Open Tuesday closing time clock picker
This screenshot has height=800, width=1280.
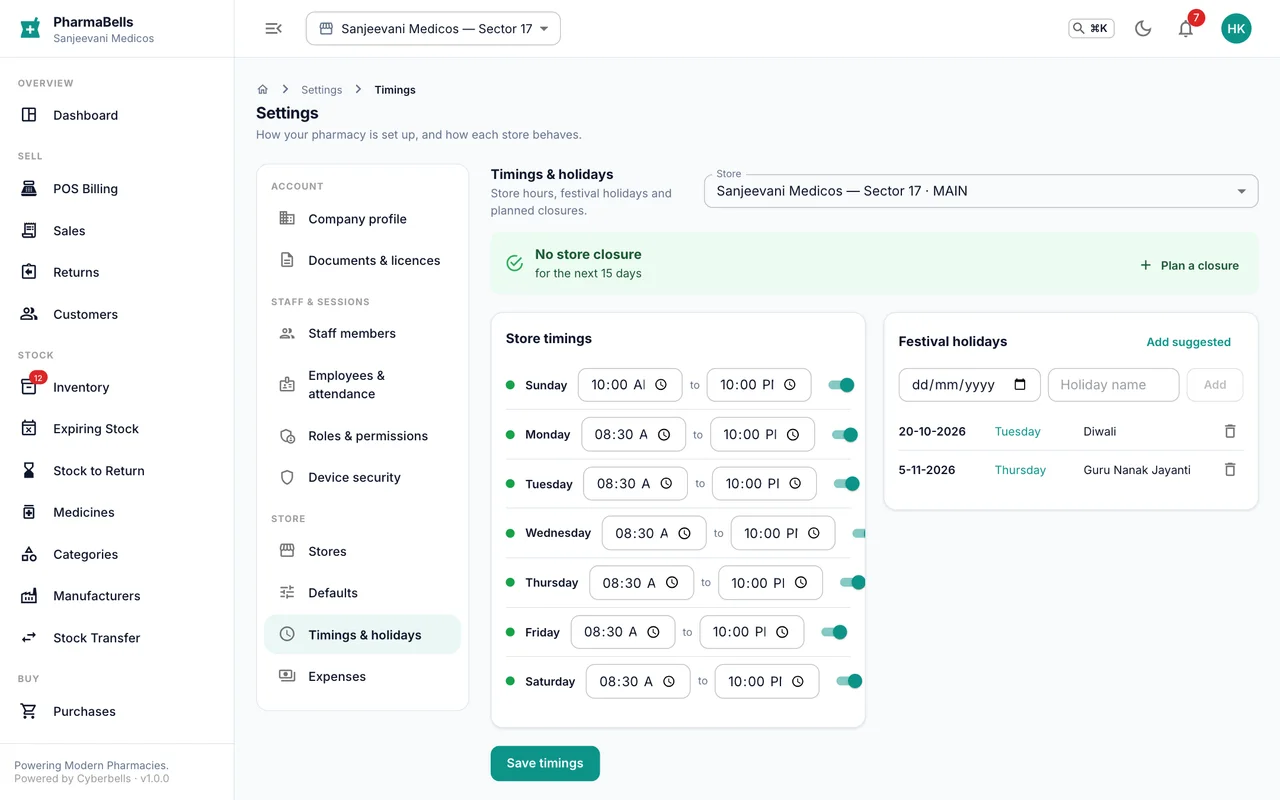pyautogui.click(x=795, y=484)
